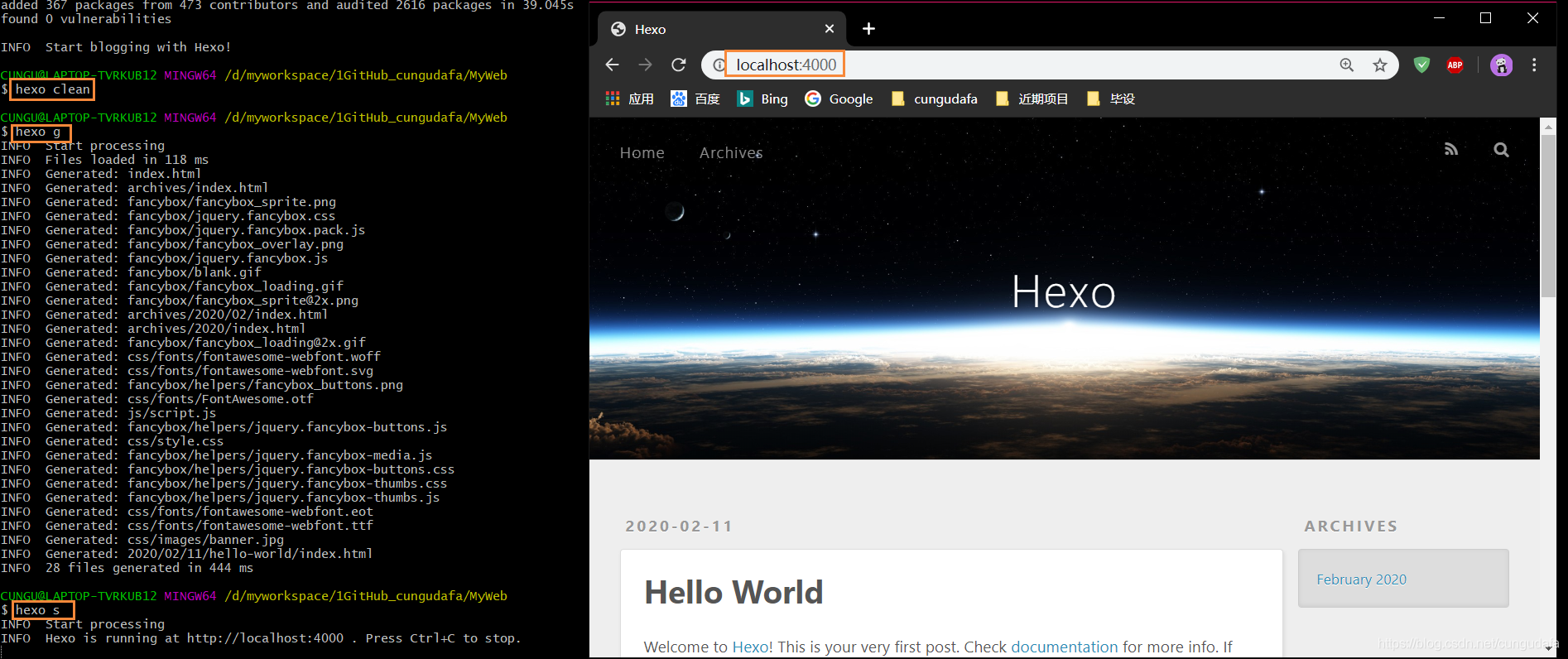This screenshot has width=1568, height=659.
Task: Open the 毕设 bookmark folder
Action: pyautogui.click(x=1110, y=99)
